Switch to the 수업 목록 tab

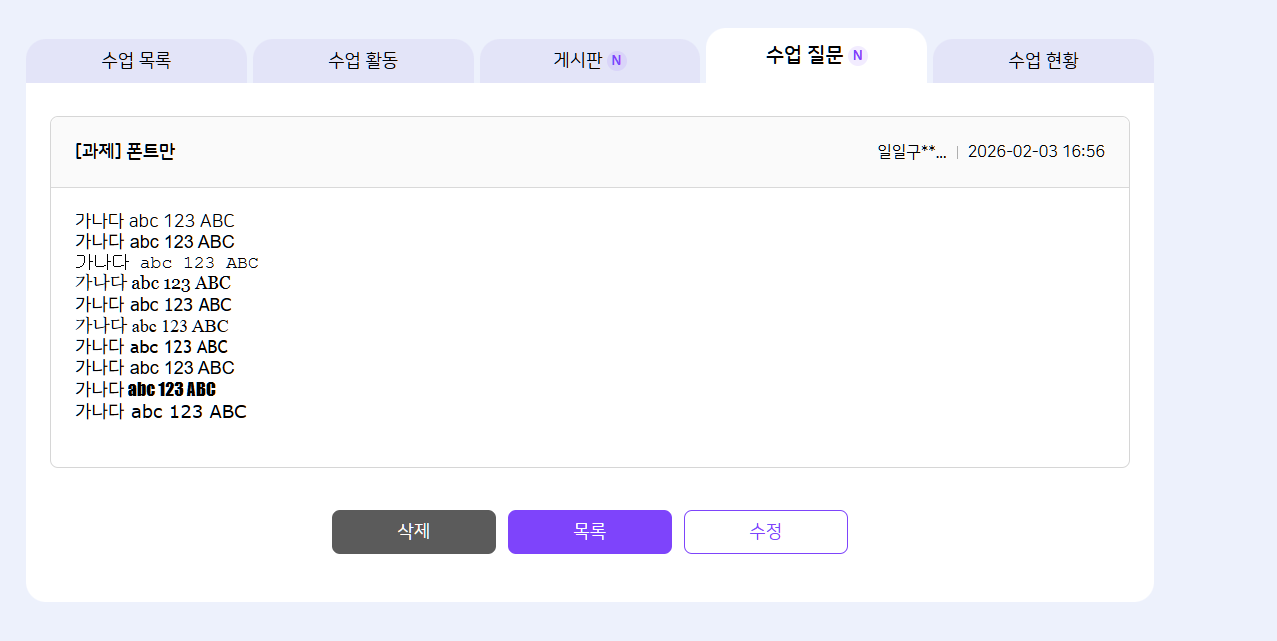[136, 60]
